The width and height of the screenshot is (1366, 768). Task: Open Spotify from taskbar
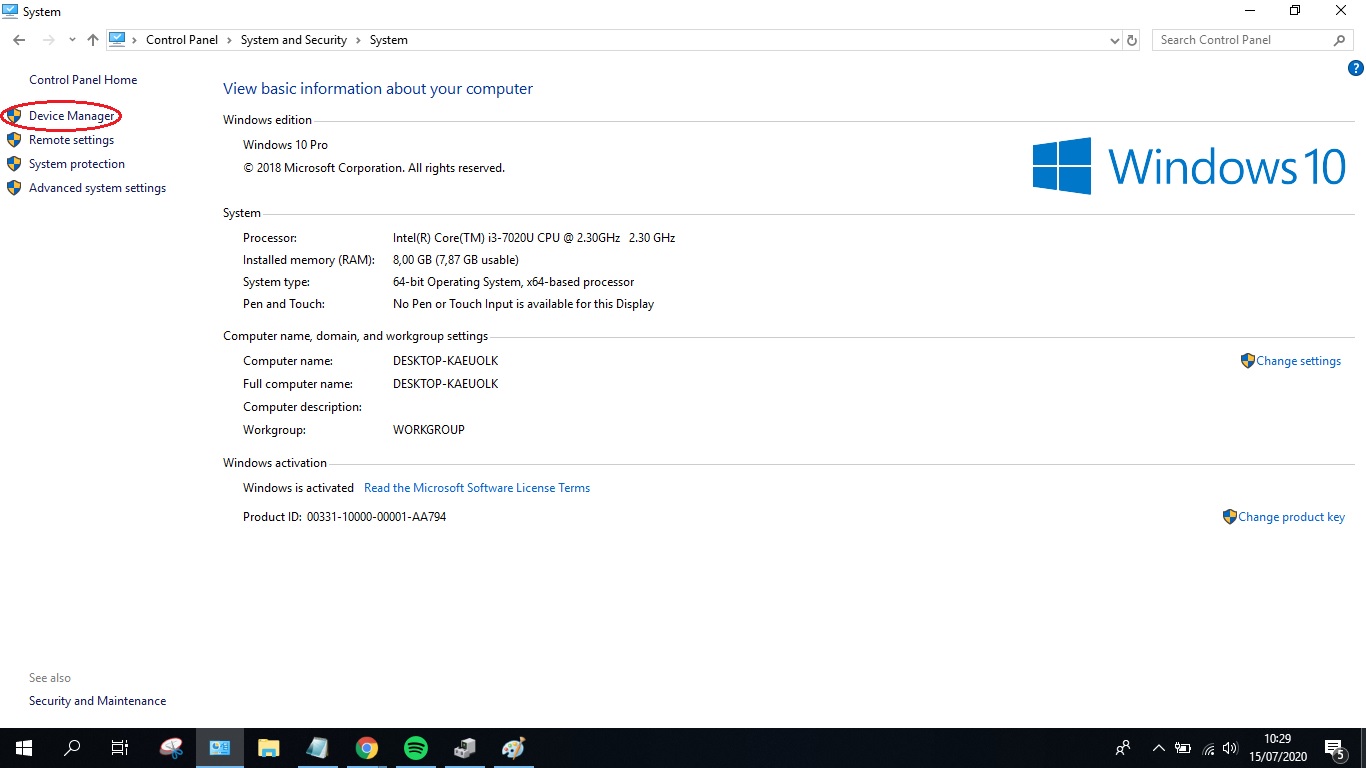coord(416,748)
